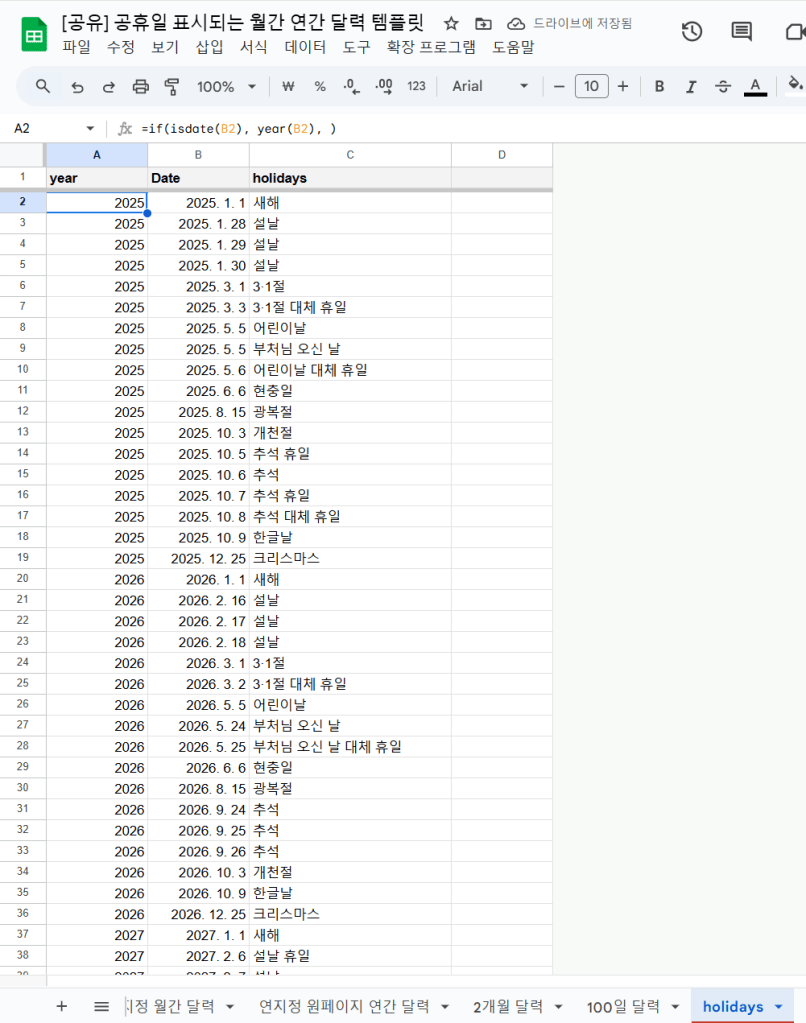This screenshot has width=806, height=1023.
Task: Open the 100% zoom dropdown
Action: (227, 87)
